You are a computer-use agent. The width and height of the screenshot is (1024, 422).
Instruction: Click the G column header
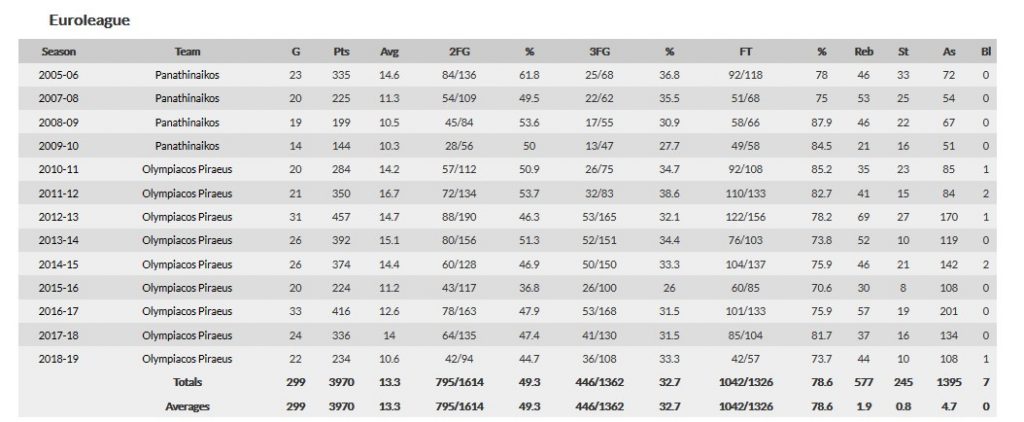(293, 52)
